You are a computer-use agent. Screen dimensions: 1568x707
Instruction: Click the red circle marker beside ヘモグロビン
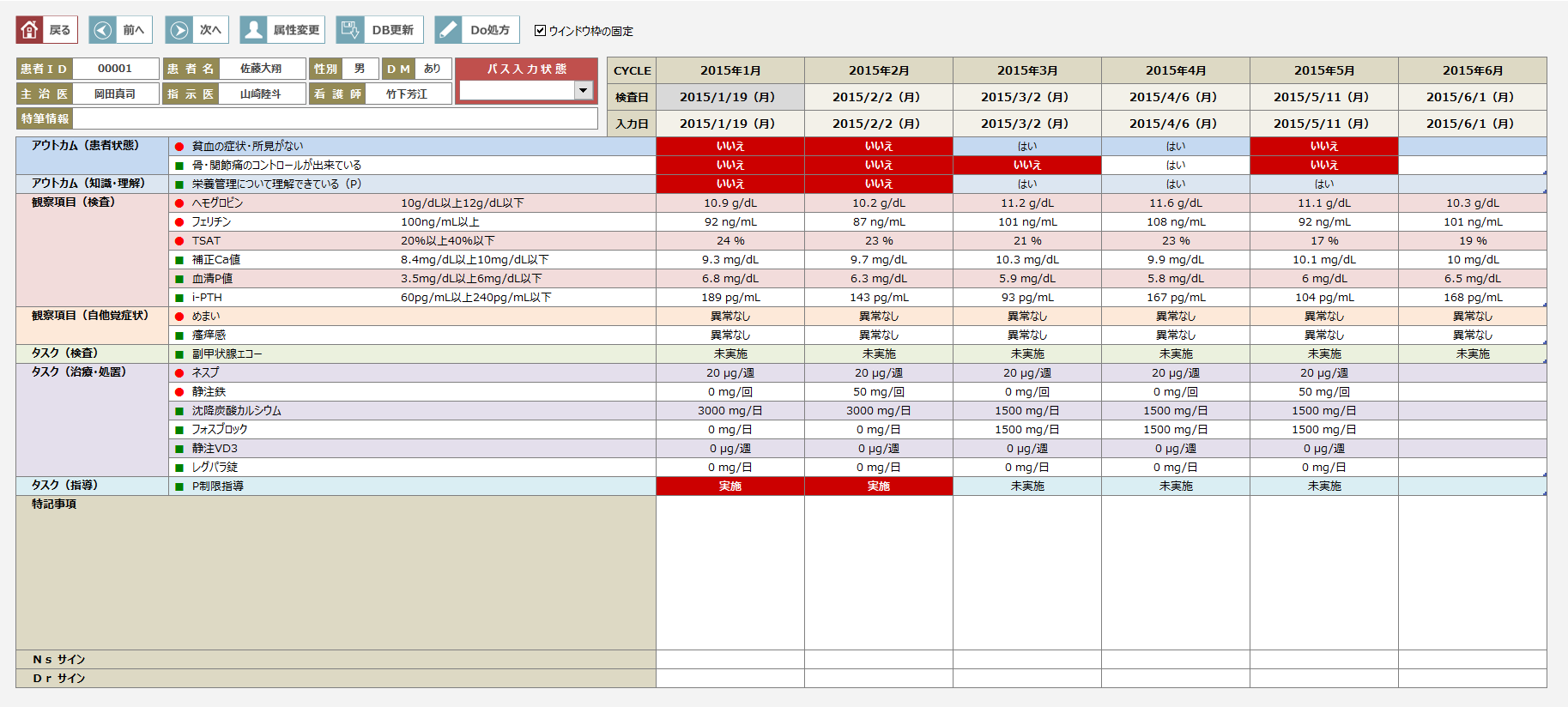179,203
